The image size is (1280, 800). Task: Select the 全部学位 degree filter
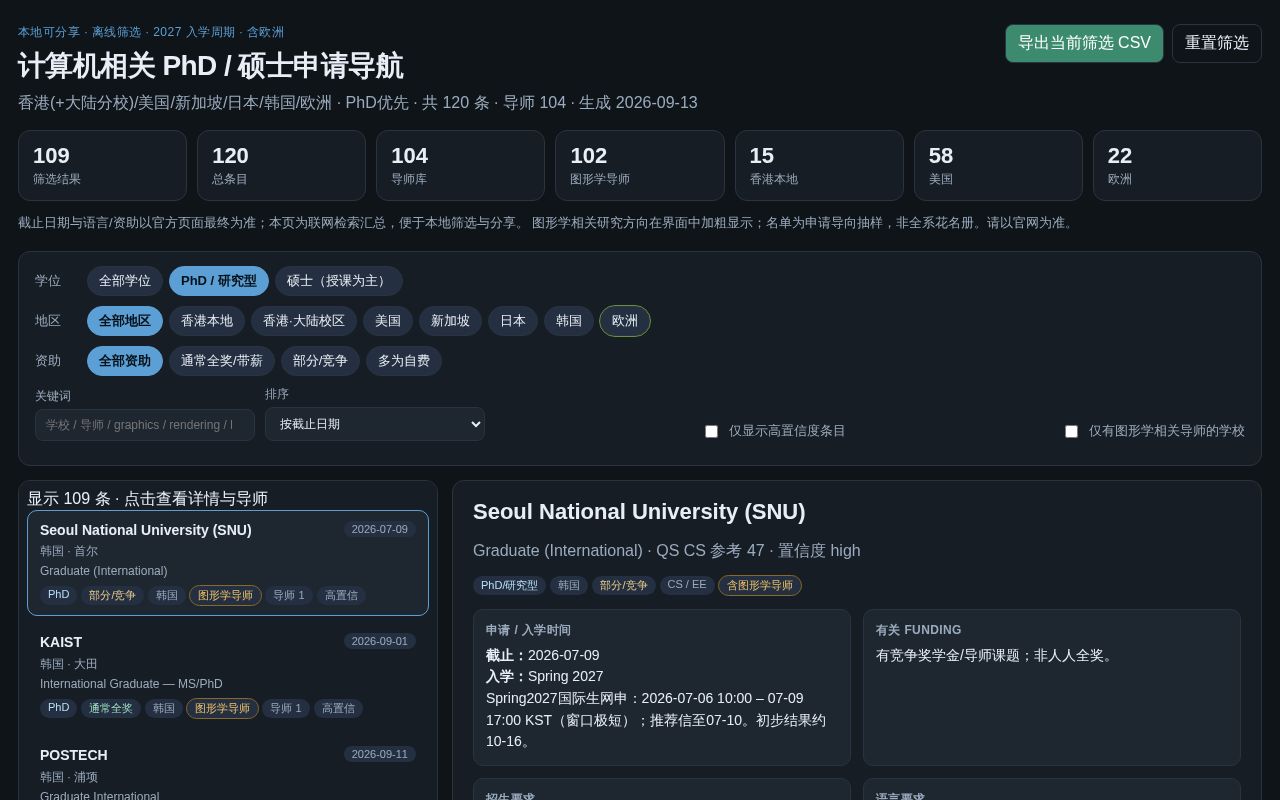pyautogui.click(x=125, y=281)
